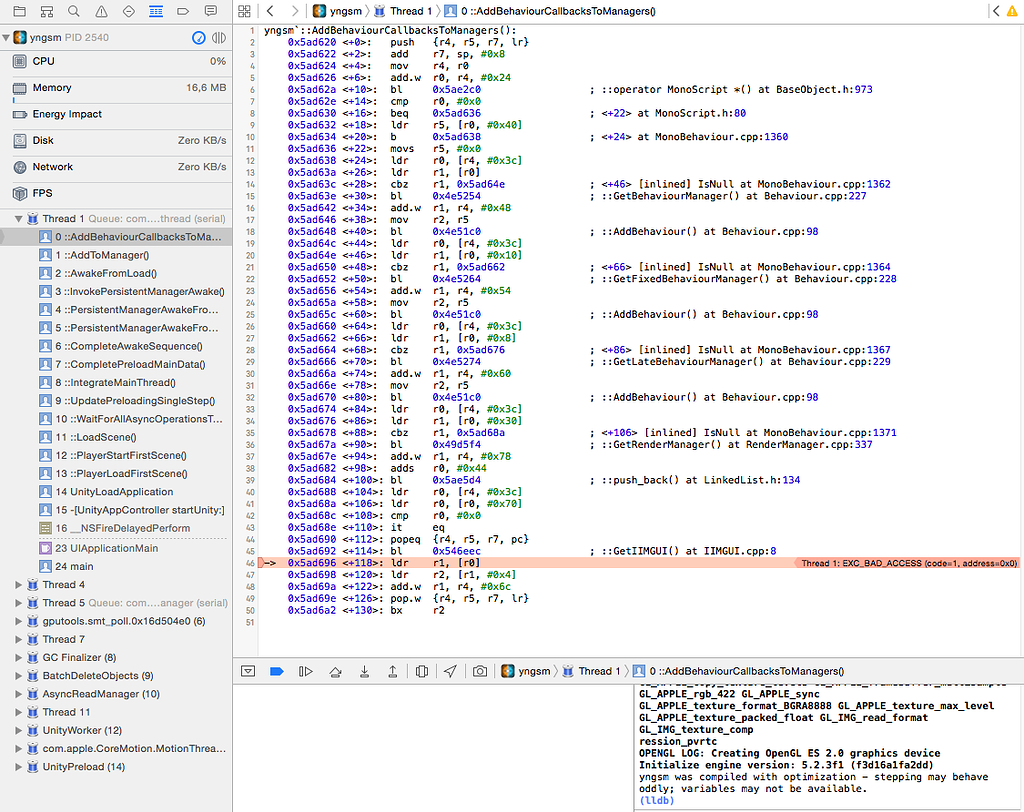Click the Debug View Hierarchy icon

pyautogui.click(x=422, y=671)
